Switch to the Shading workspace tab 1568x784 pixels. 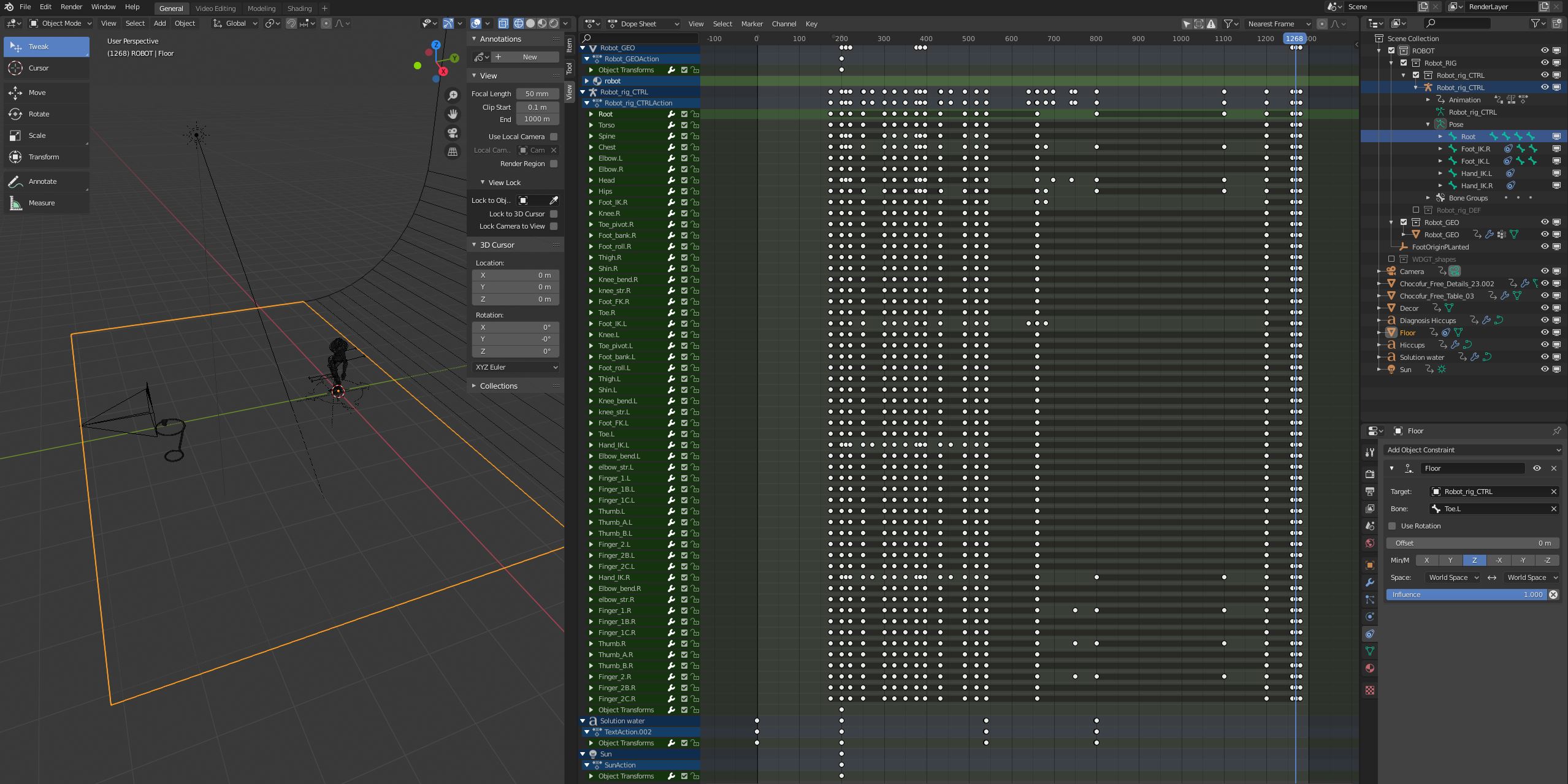pos(299,9)
